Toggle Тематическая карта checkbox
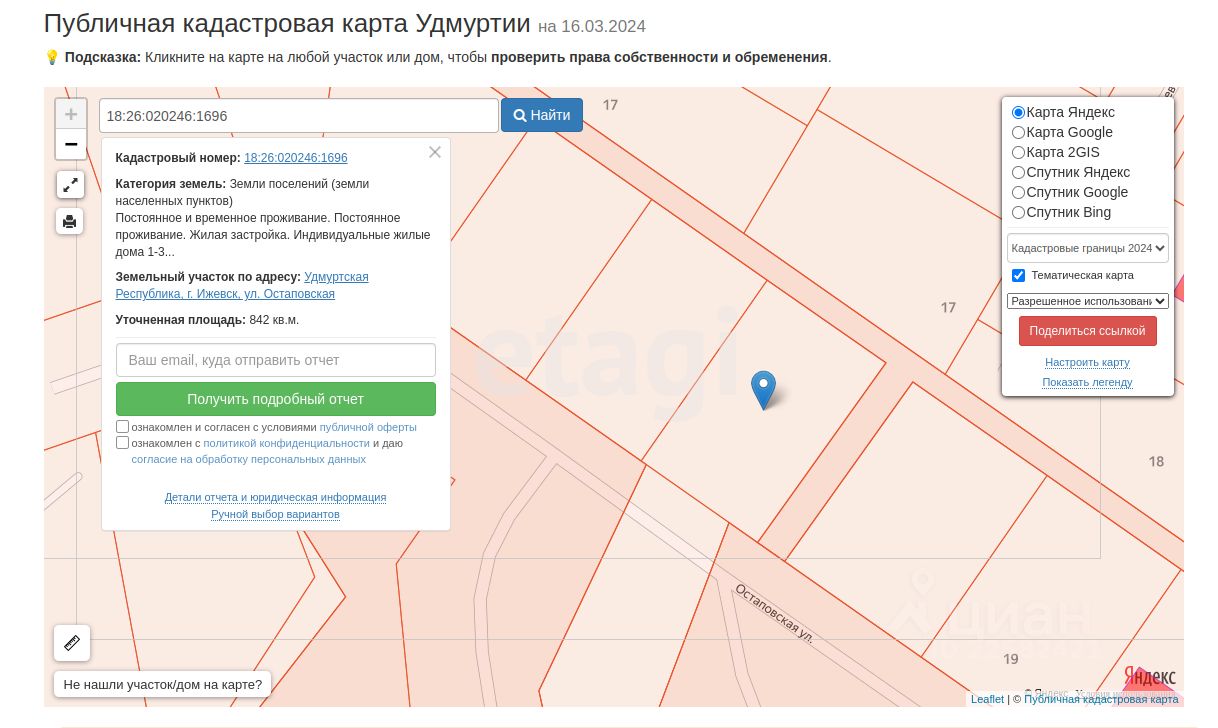Screen dimensions: 1218x728 (1018, 275)
